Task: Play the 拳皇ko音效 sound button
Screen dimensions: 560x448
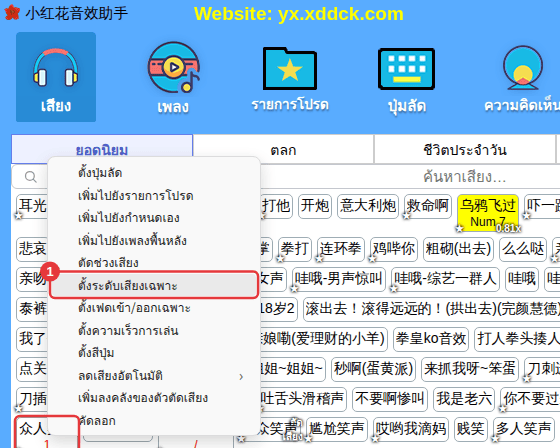Action: 431,339
